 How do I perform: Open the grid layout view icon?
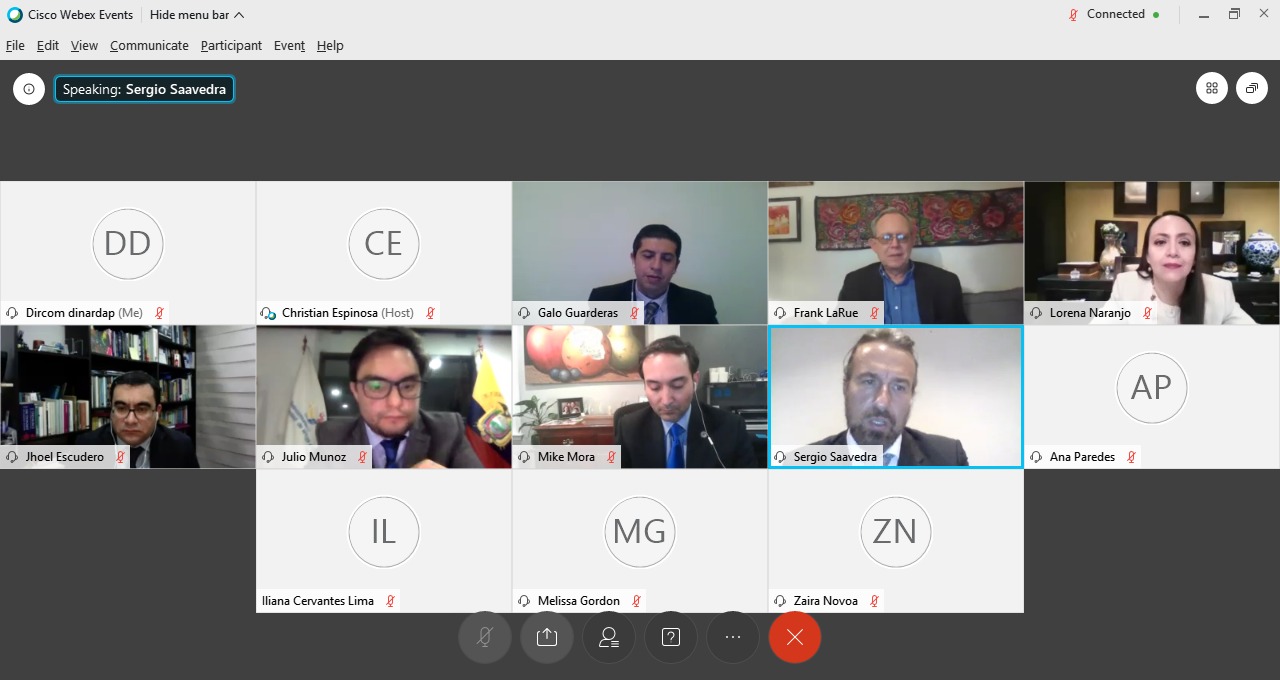(1212, 88)
